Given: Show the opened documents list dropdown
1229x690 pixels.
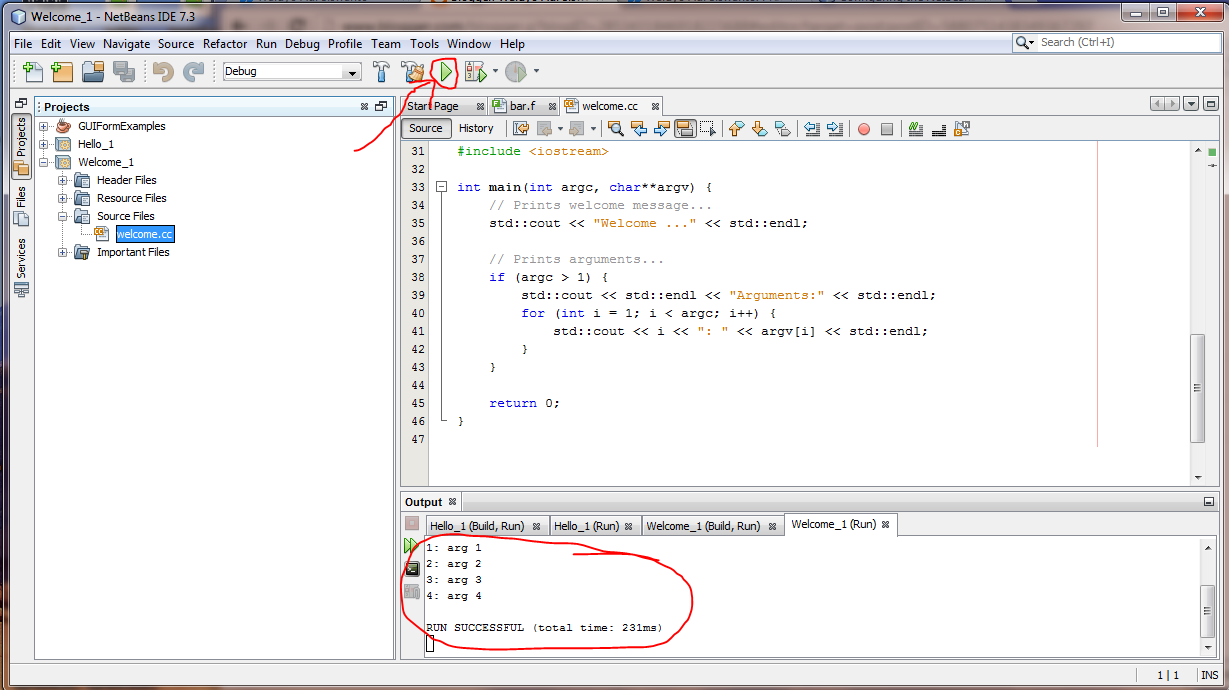Looking at the screenshot, I should (1191, 104).
